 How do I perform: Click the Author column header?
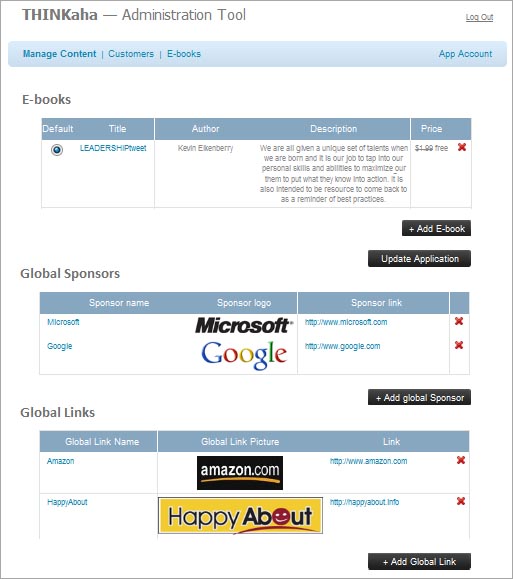pos(205,129)
